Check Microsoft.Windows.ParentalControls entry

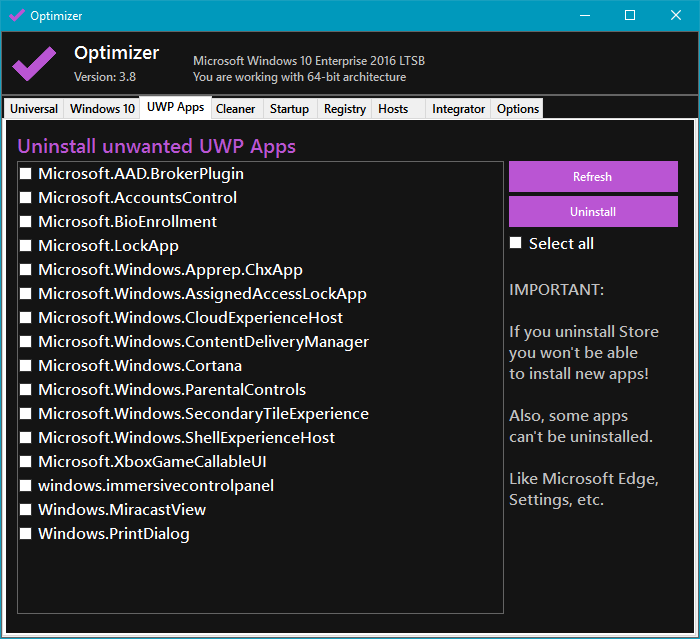coord(26,390)
